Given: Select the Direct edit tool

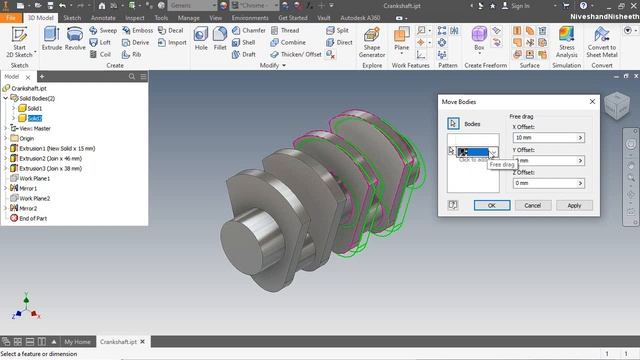Looking at the screenshot, I should (339, 42).
